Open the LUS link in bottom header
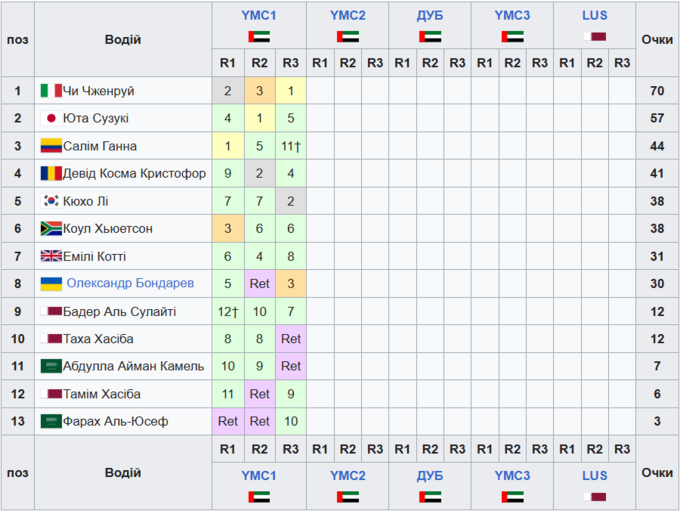This screenshot has height=511, width=680. (x=594, y=476)
